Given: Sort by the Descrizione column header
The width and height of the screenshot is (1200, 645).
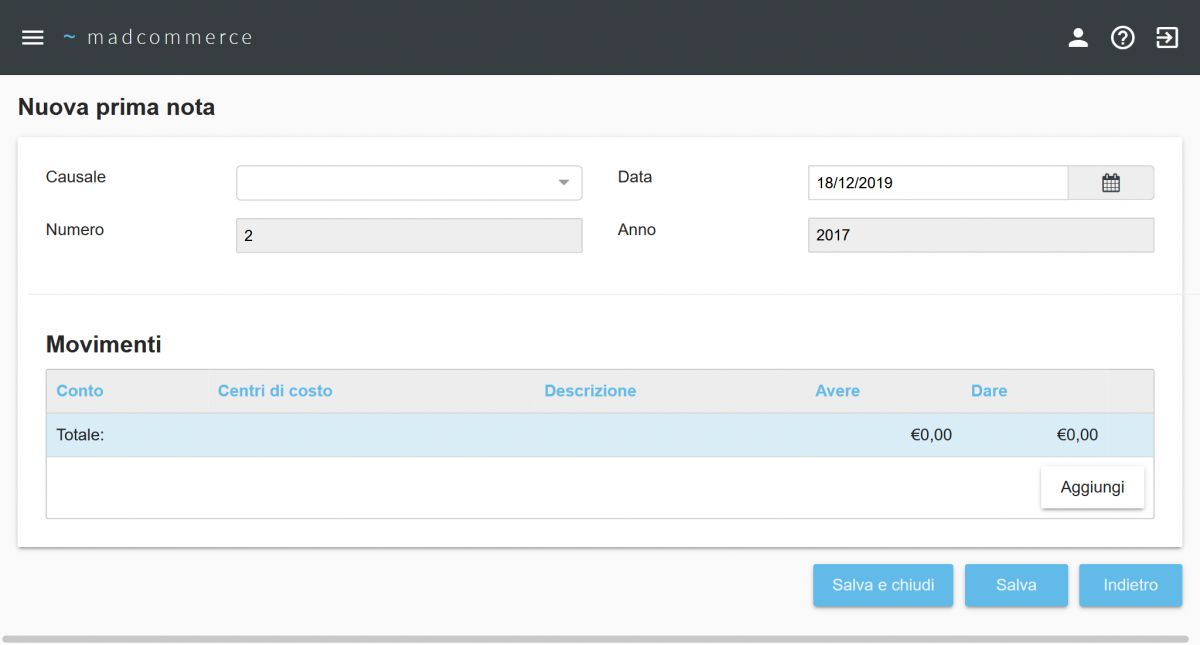Looking at the screenshot, I should coord(590,391).
